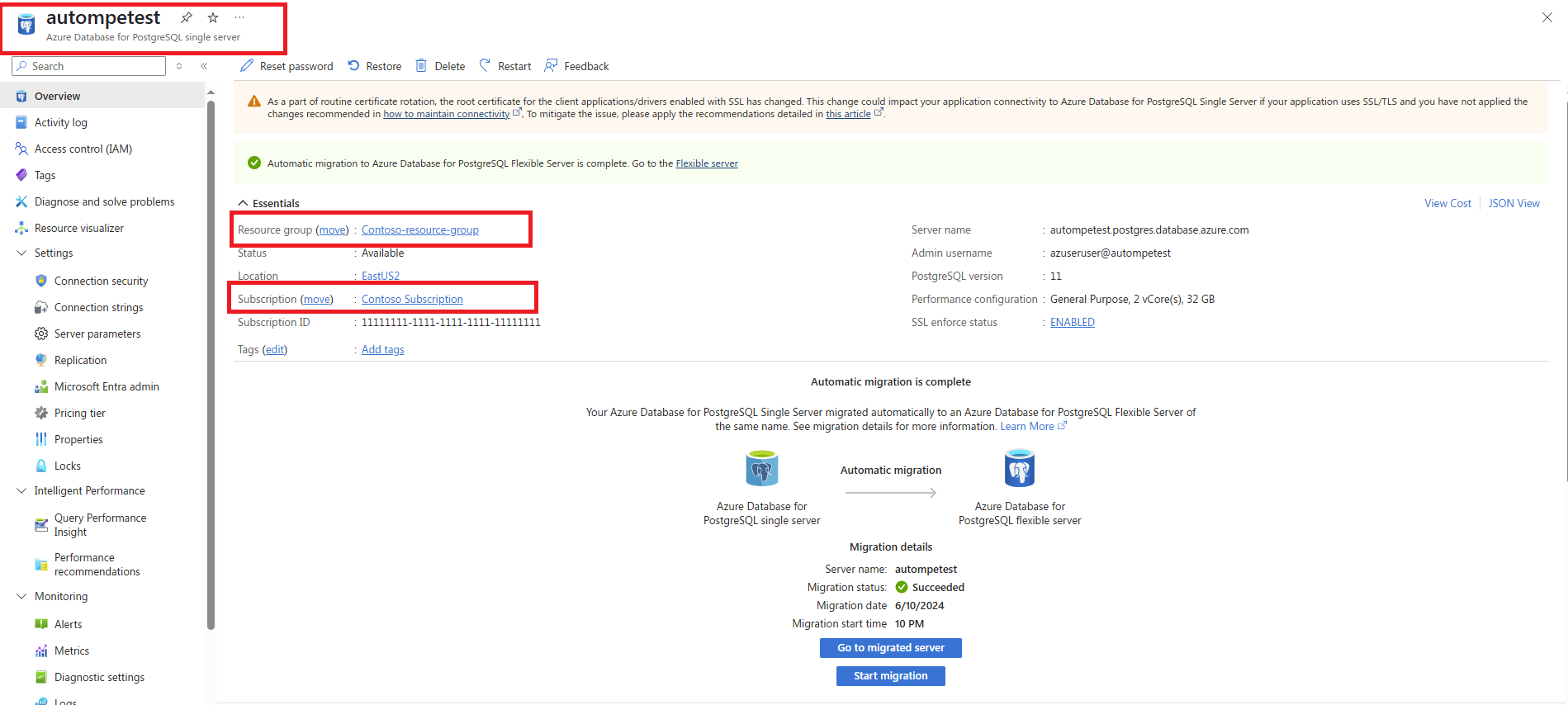Click the Reset password pencil icon
Screen dimensions: 1568x705
click(x=246, y=65)
